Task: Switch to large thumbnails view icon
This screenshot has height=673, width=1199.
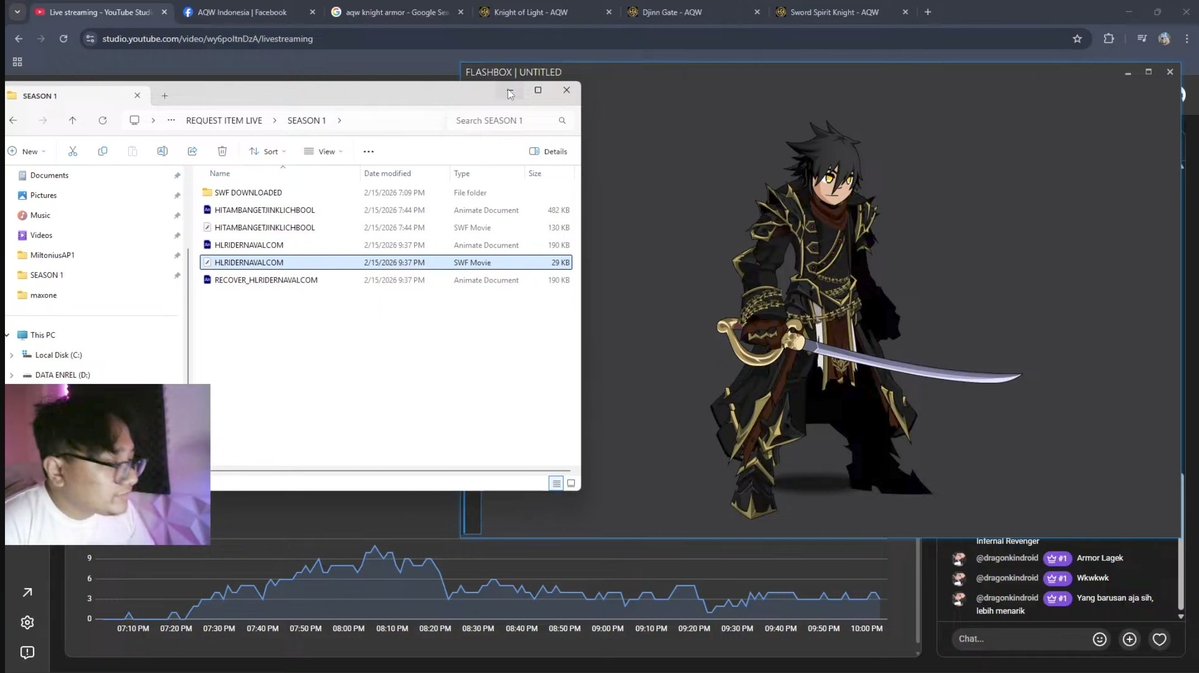Action: tap(571, 483)
